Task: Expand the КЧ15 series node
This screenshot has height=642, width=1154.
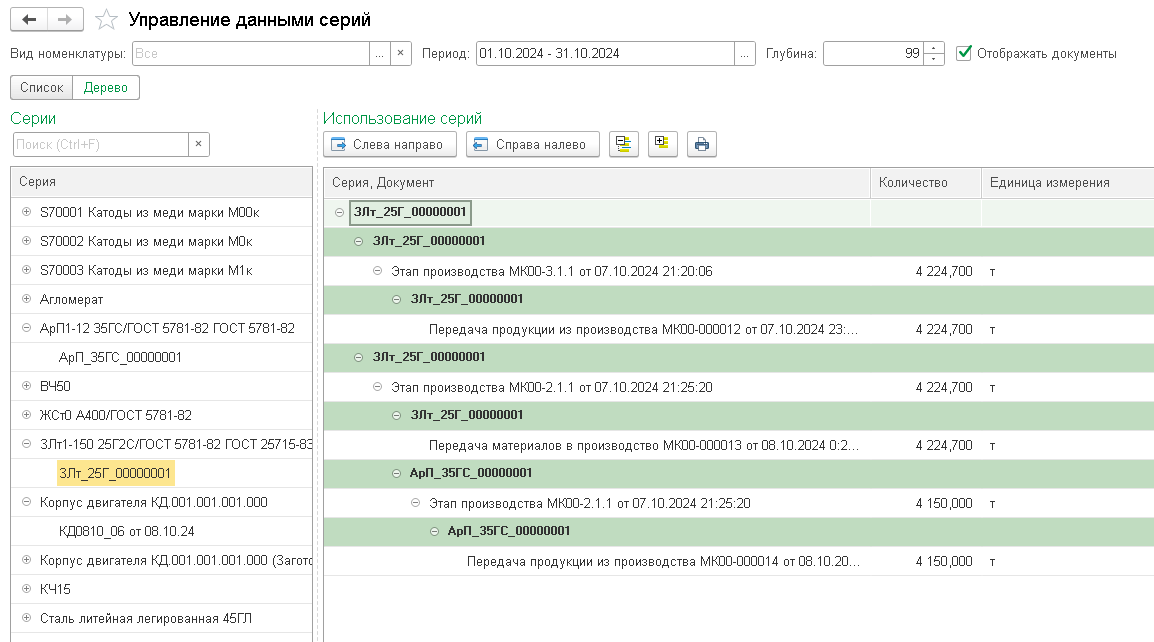Action: pyautogui.click(x=26, y=589)
